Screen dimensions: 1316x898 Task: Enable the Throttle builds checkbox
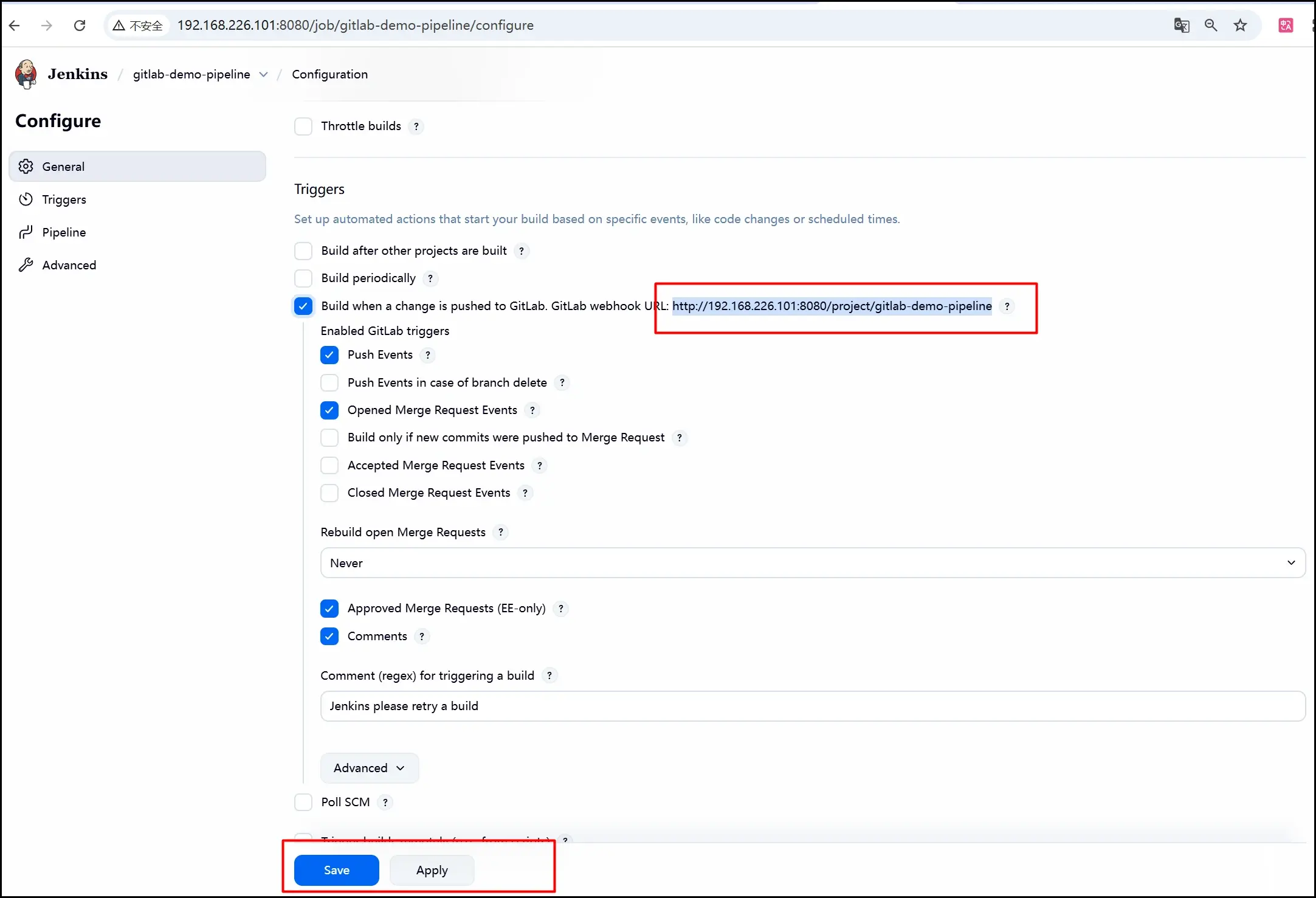click(303, 126)
